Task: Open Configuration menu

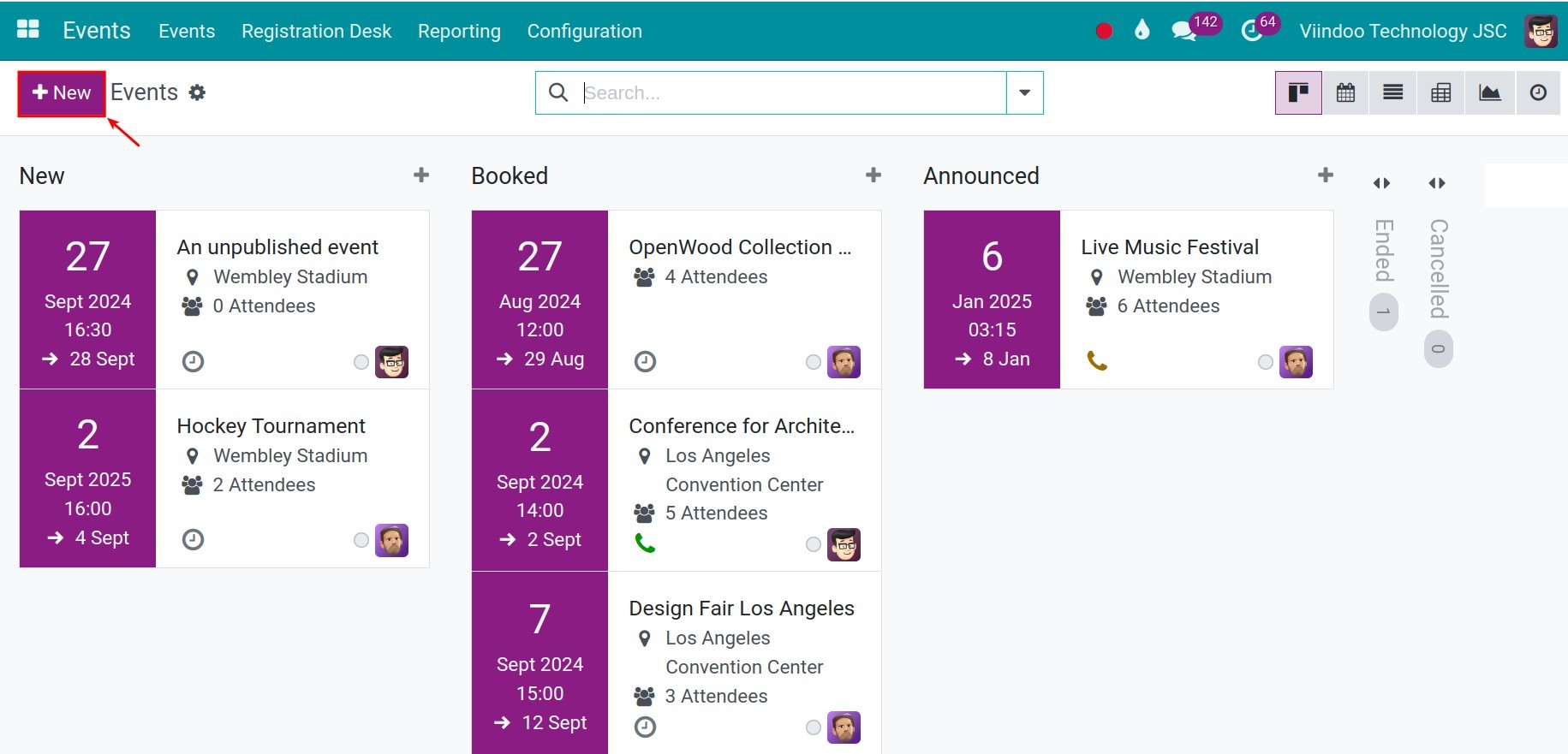Action: 584,31
